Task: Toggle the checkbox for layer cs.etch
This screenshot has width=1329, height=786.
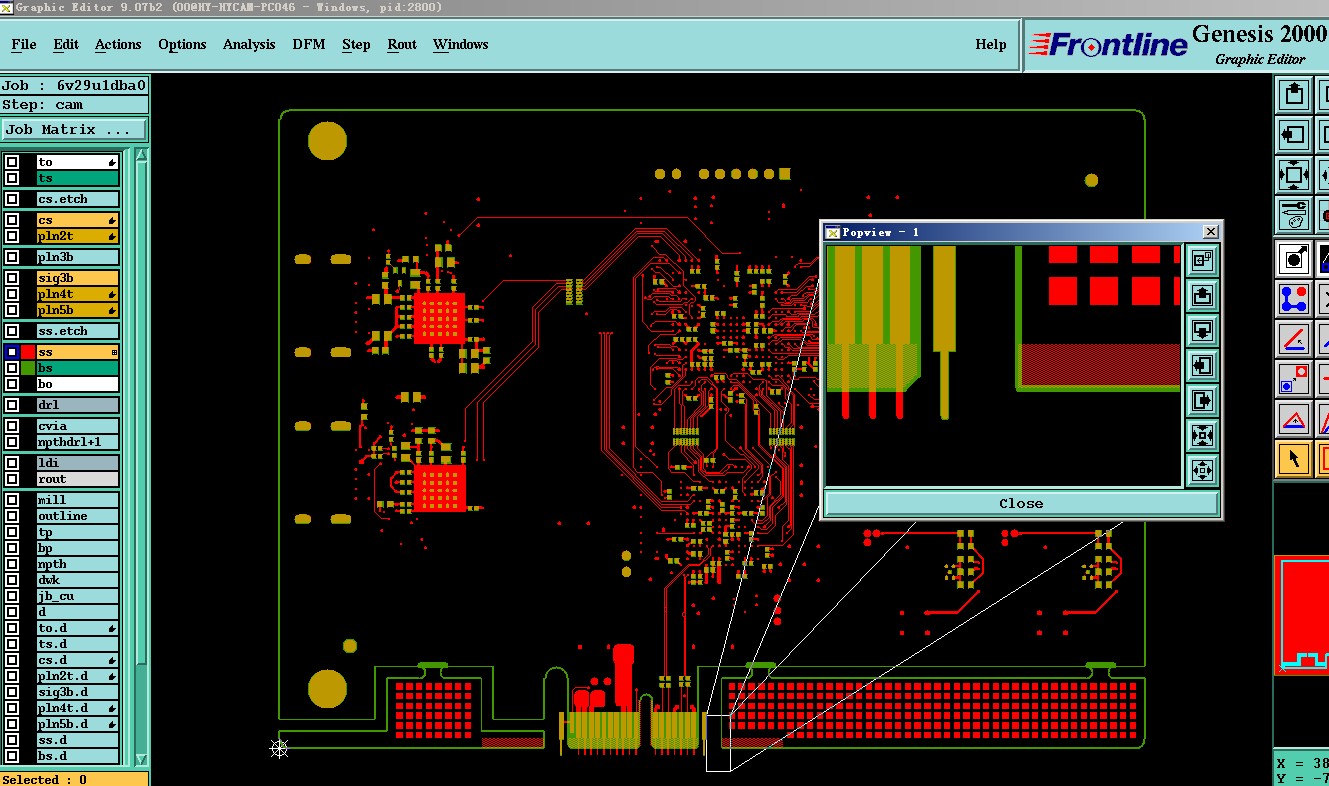Action: pyautogui.click(x=12, y=199)
